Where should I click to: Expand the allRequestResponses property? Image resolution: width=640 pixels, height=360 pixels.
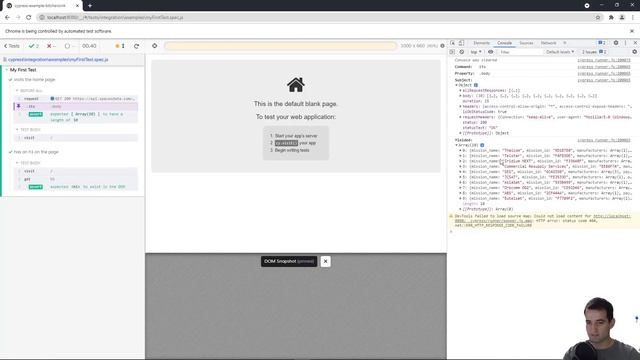tap(460, 91)
